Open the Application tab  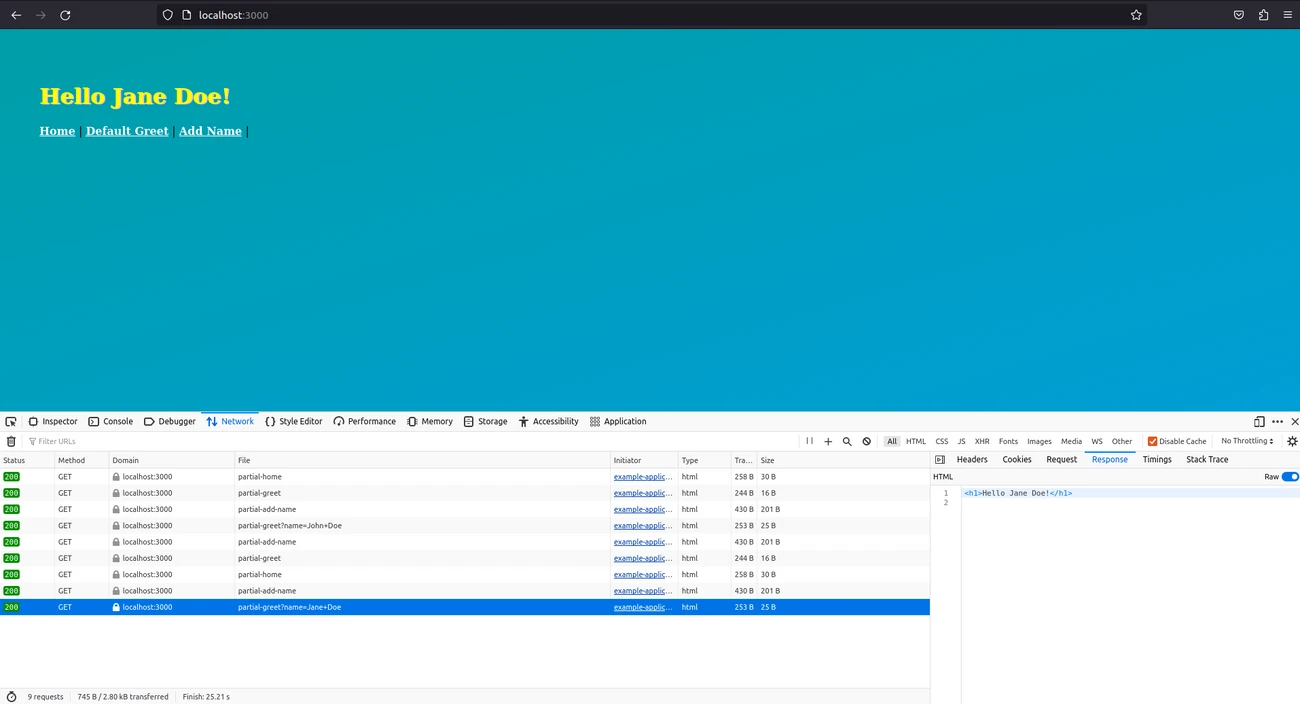(x=618, y=422)
